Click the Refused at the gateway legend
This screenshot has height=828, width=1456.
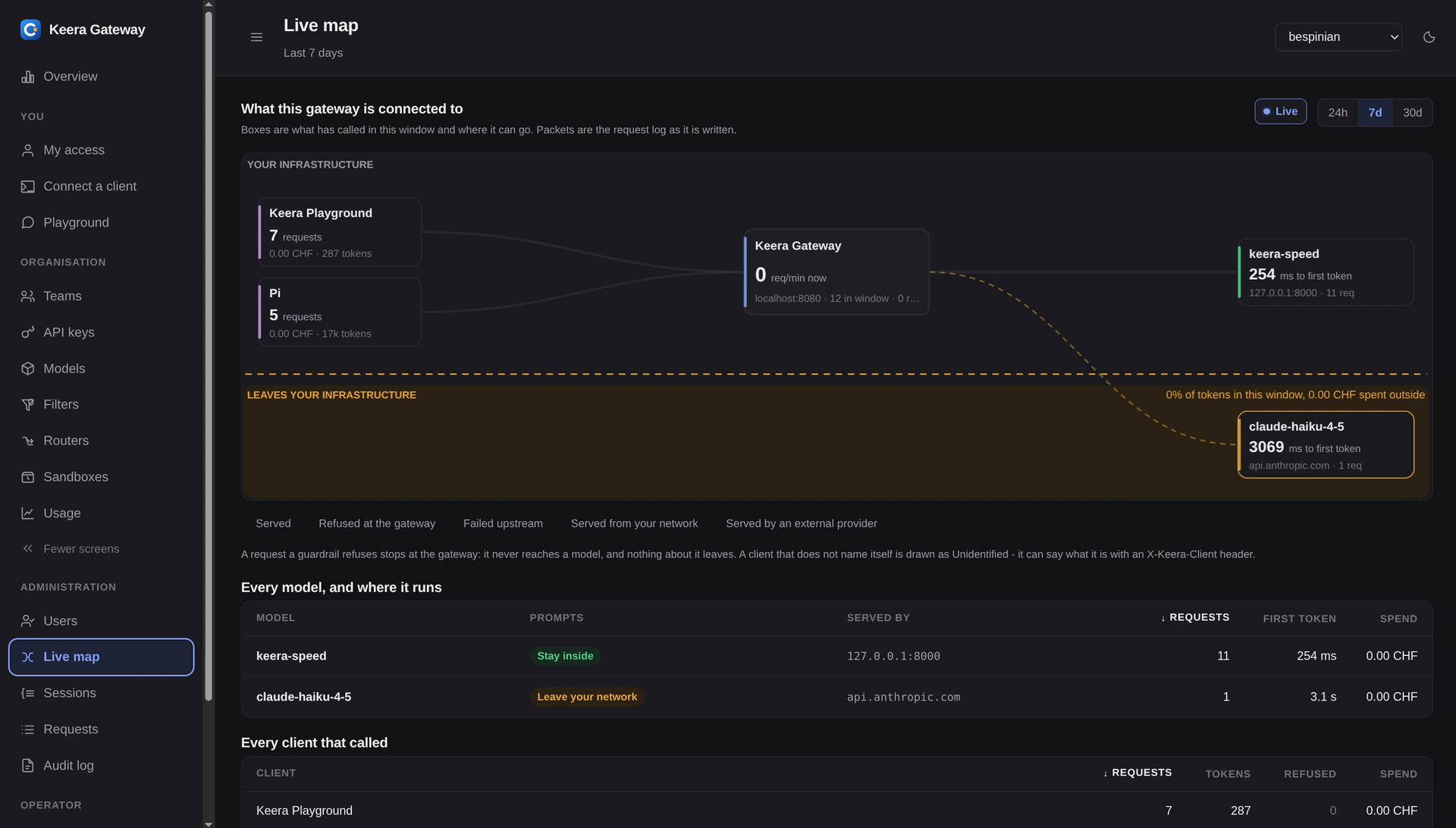(377, 524)
